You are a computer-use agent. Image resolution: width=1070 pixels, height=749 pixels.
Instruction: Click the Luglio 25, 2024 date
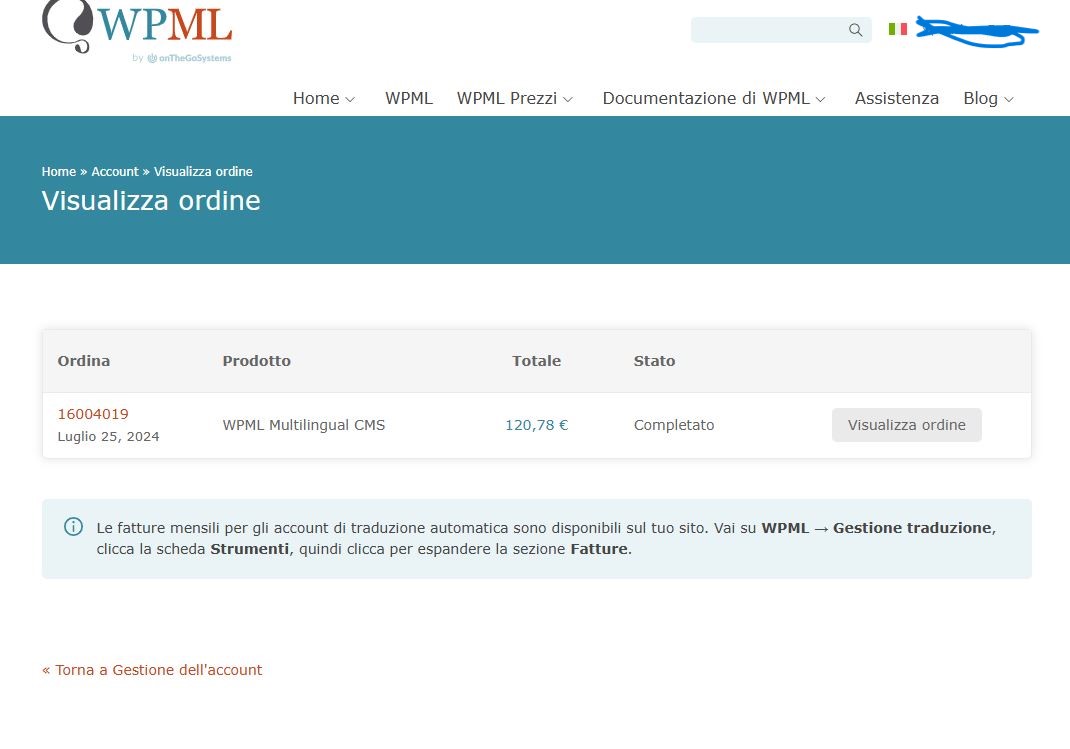(109, 437)
